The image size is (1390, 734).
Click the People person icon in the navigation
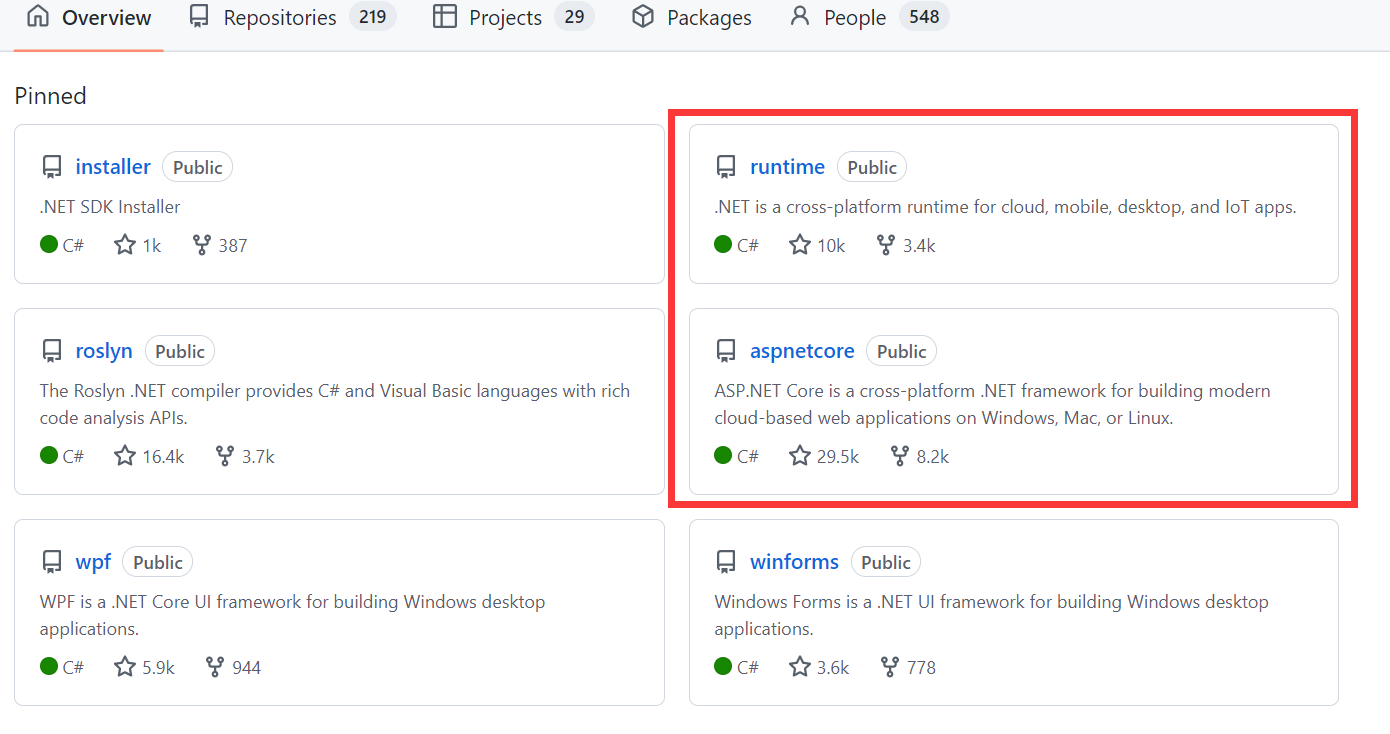click(799, 16)
